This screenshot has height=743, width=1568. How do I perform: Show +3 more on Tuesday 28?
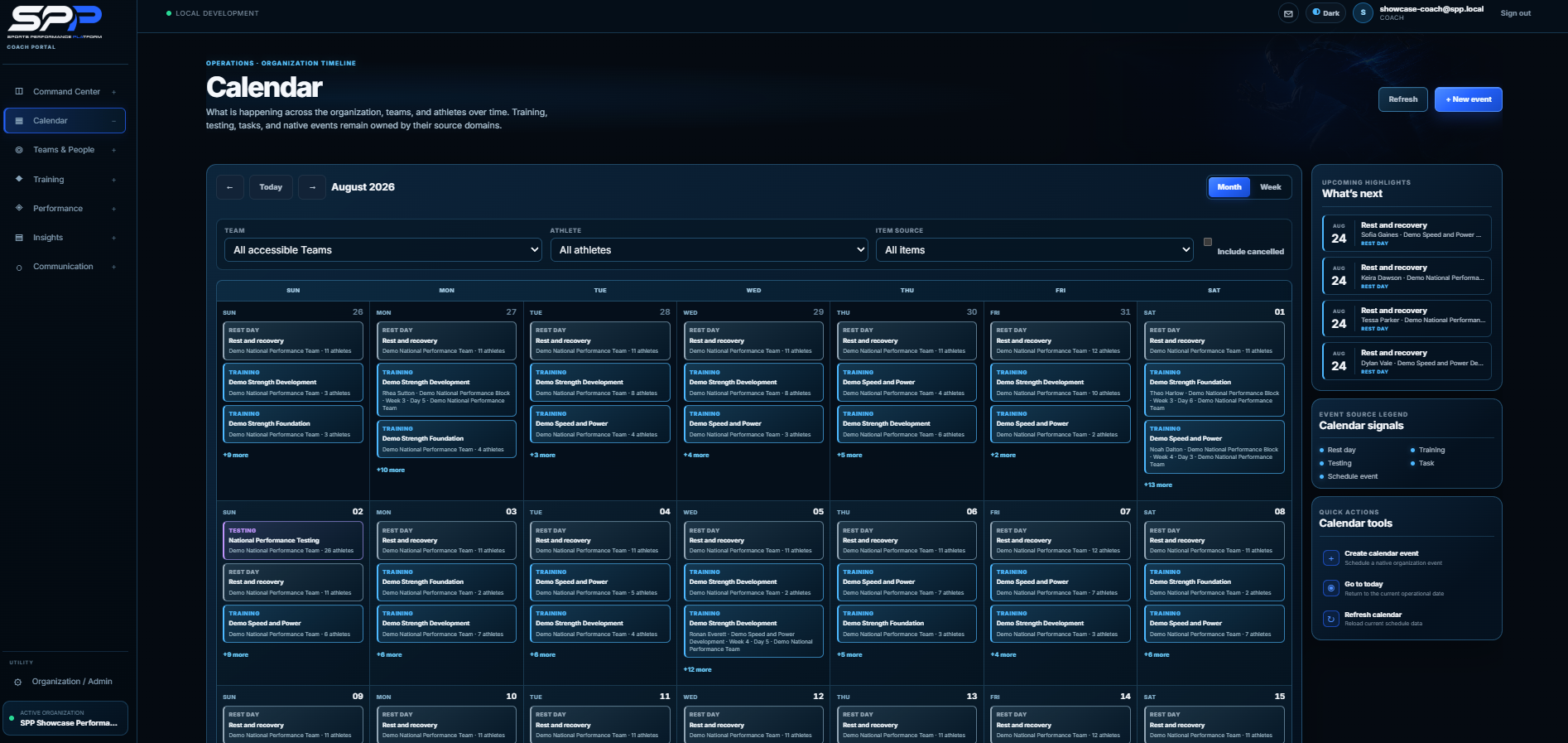point(543,456)
